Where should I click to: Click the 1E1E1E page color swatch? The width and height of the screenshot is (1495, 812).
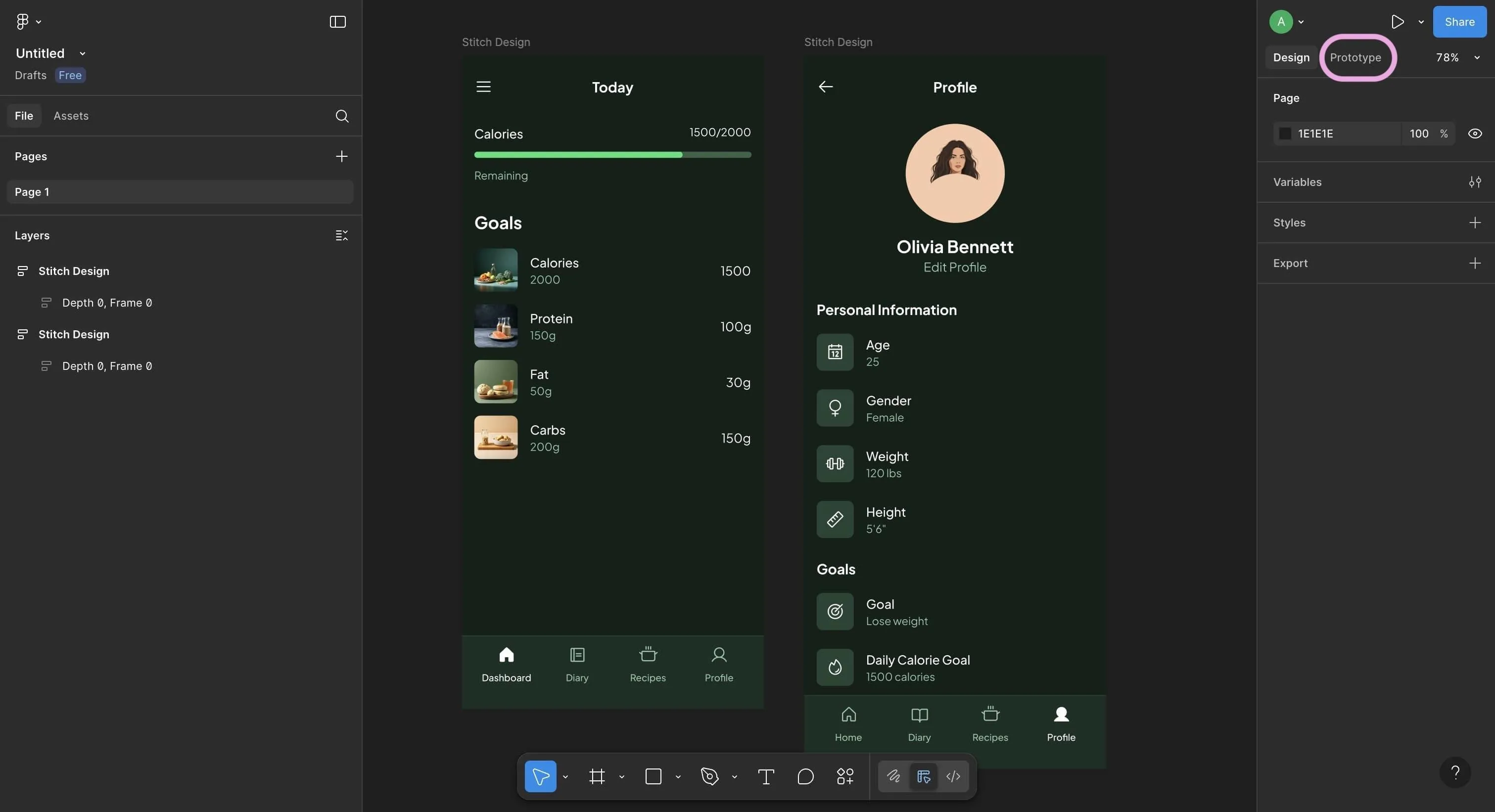[1285, 134]
